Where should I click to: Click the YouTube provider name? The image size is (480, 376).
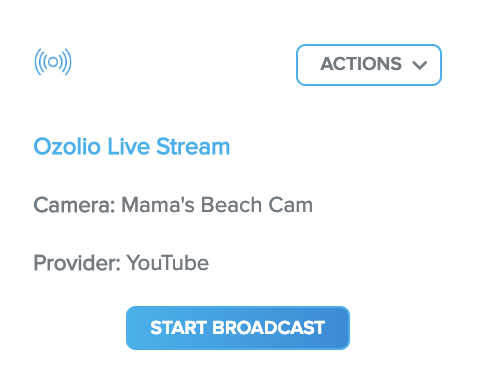tap(168, 263)
